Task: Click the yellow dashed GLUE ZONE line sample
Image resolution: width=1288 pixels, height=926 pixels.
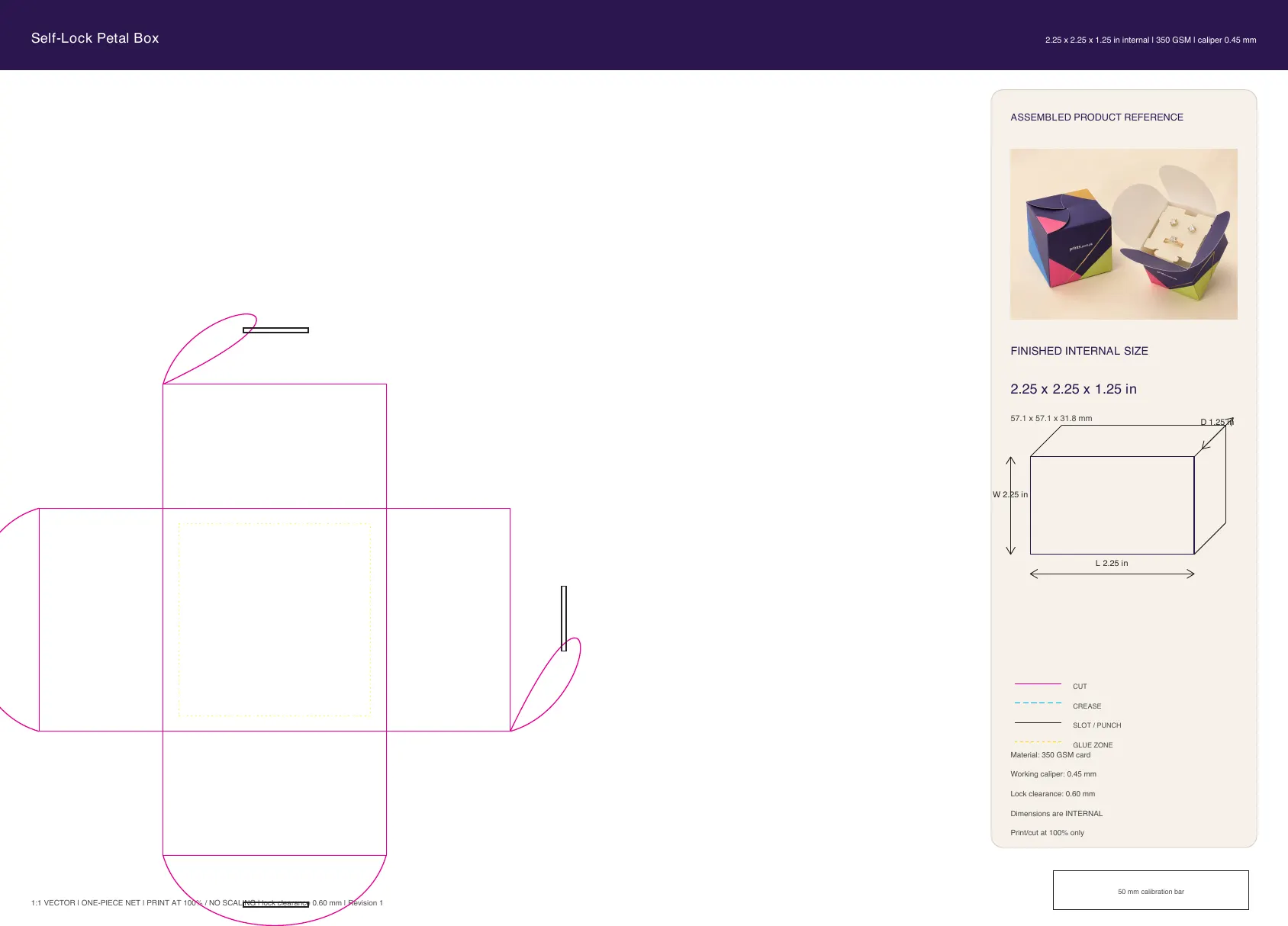Action: click(1038, 741)
